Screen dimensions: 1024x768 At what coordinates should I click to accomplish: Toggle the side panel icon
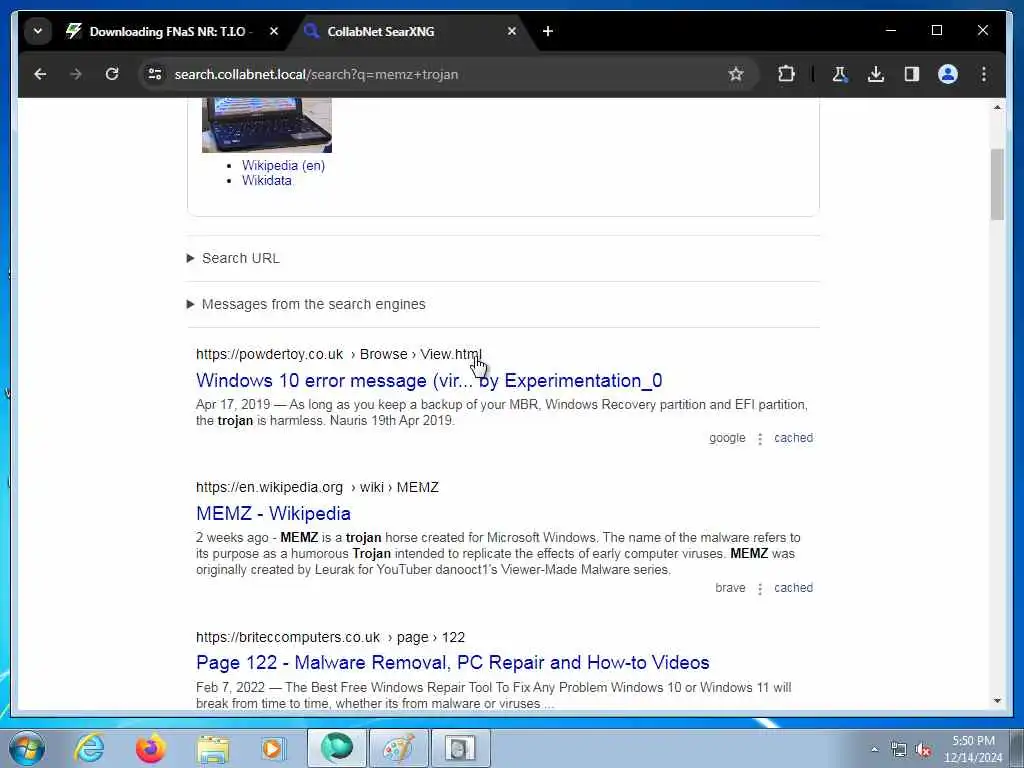pyautogui.click(x=912, y=74)
